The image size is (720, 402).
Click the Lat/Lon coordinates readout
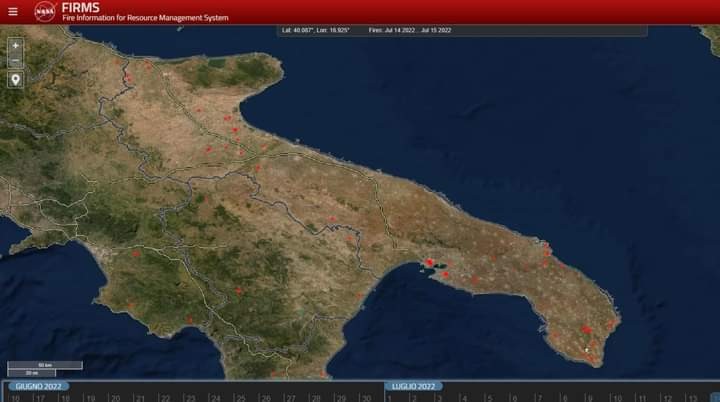(x=316, y=31)
